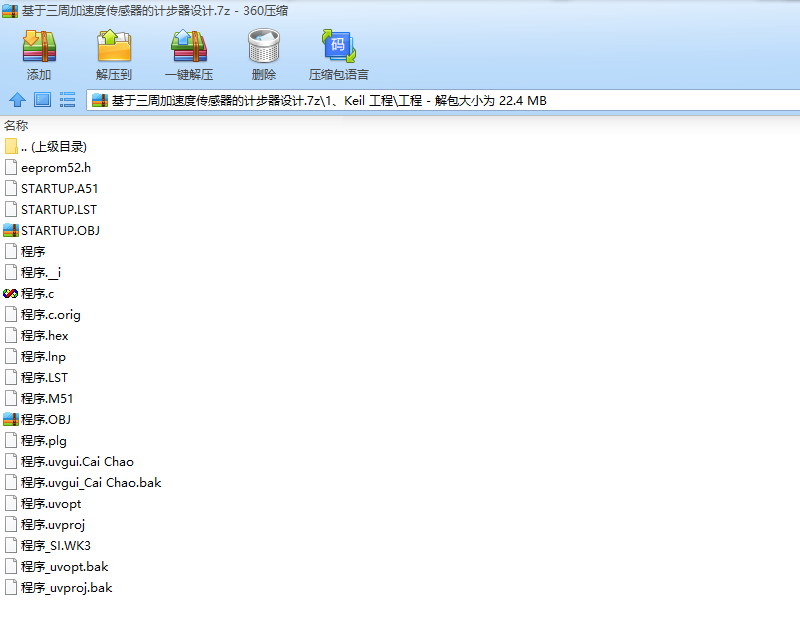Select file 程序.c.orig

[42, 315]
